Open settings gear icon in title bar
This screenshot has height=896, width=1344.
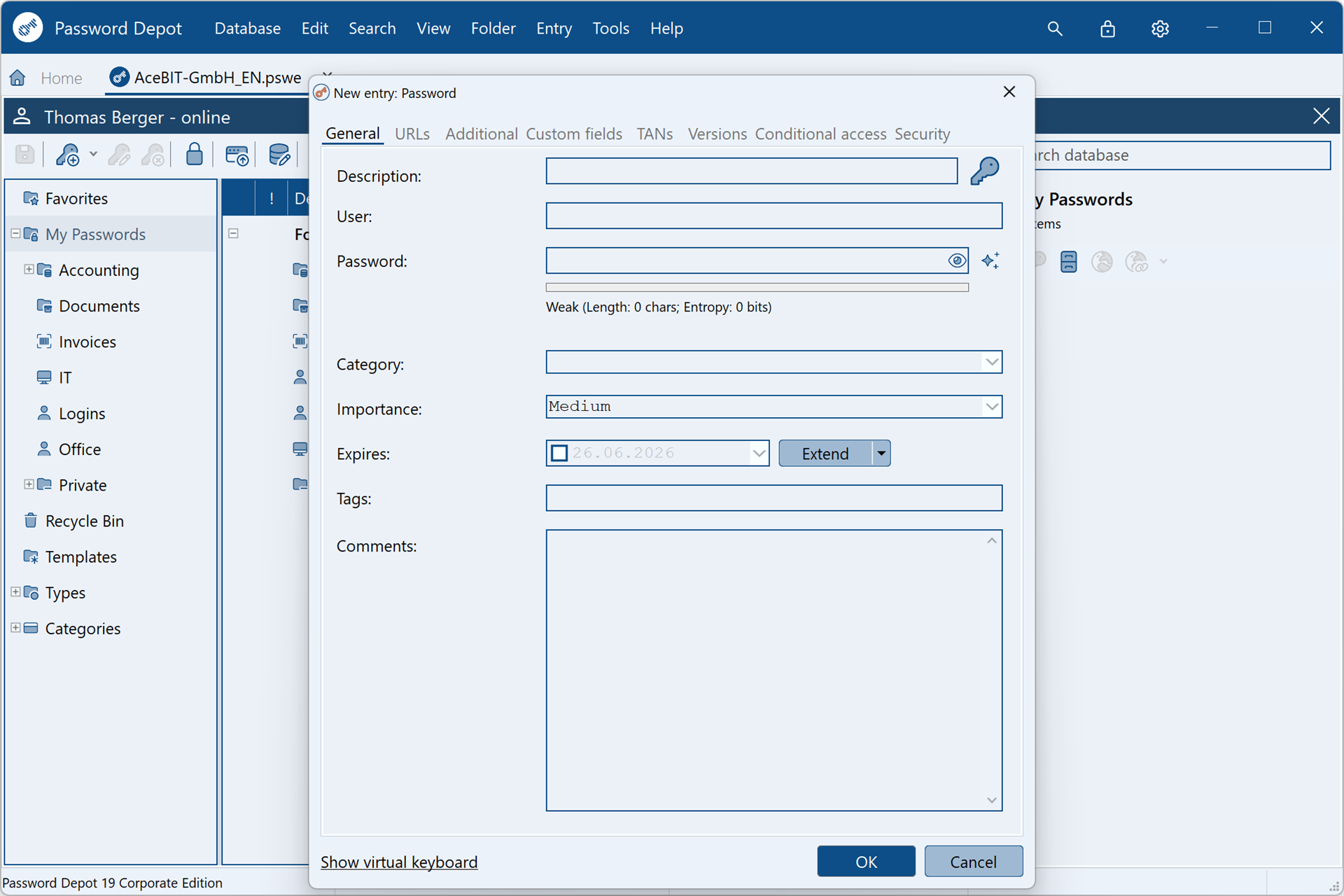[1160, 29]
